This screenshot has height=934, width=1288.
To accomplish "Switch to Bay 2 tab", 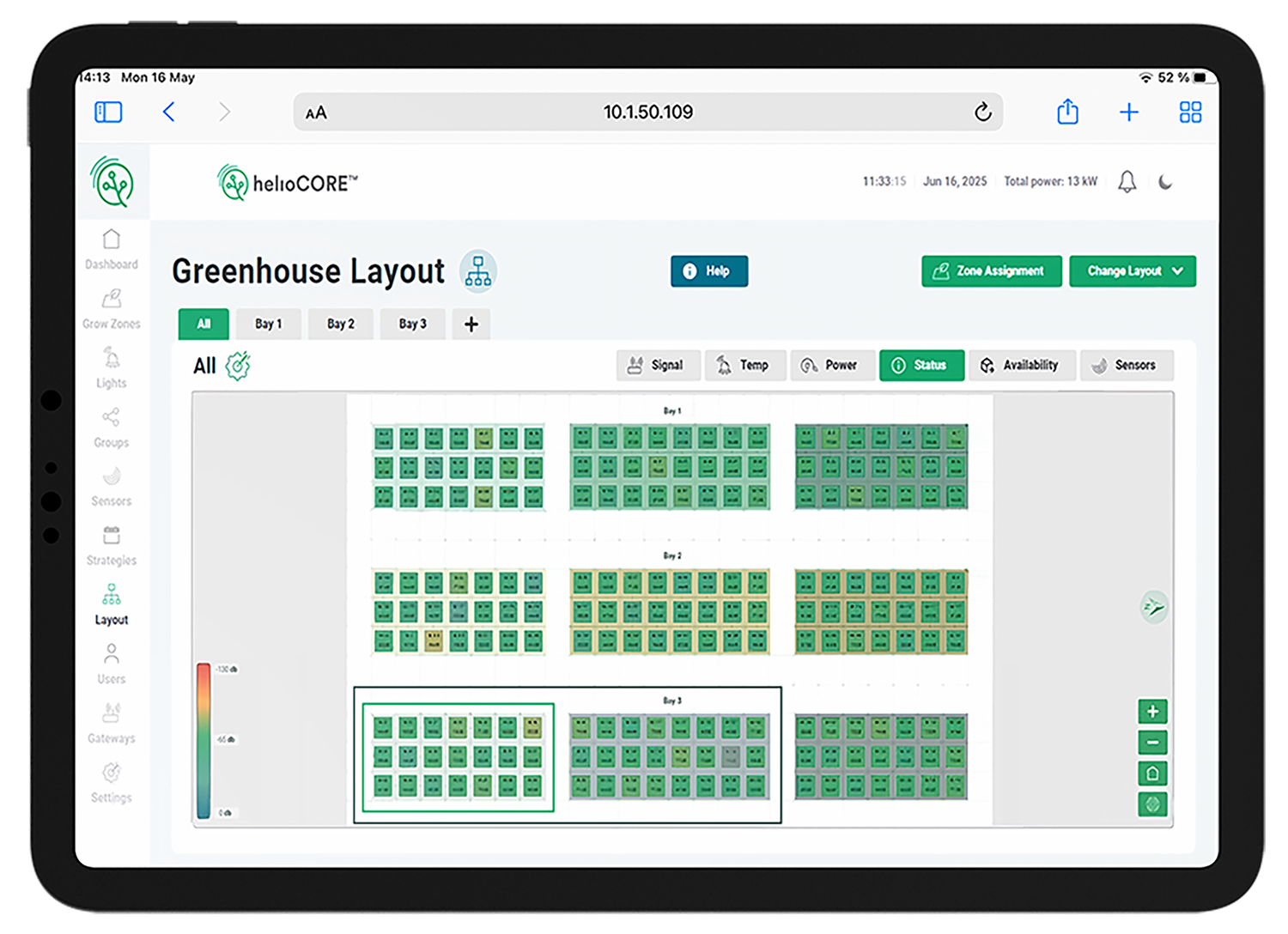I will (x=341, y=324).
